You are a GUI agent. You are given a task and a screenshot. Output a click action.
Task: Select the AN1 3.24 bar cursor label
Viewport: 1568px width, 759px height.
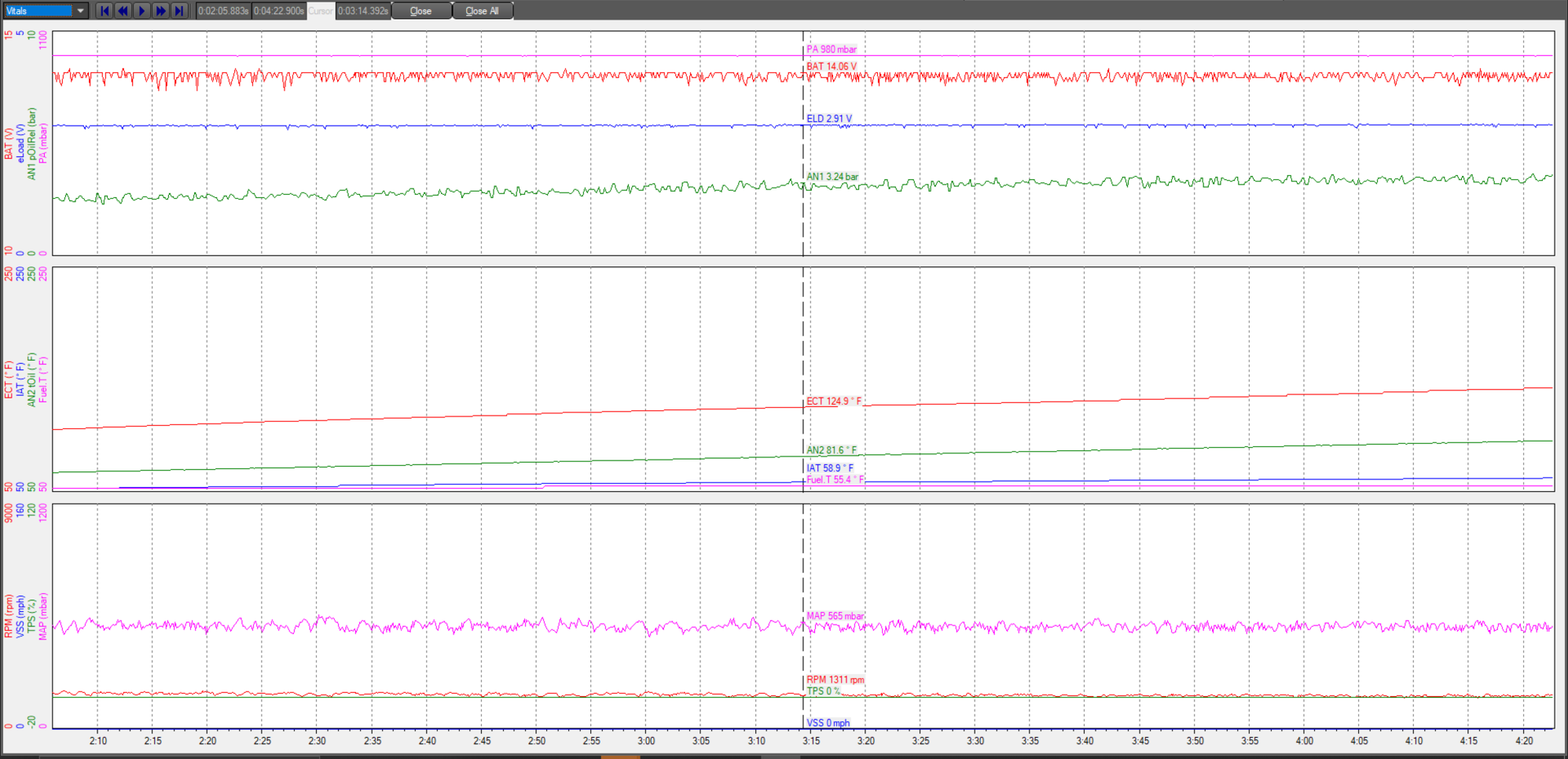(x=832, y=177)
